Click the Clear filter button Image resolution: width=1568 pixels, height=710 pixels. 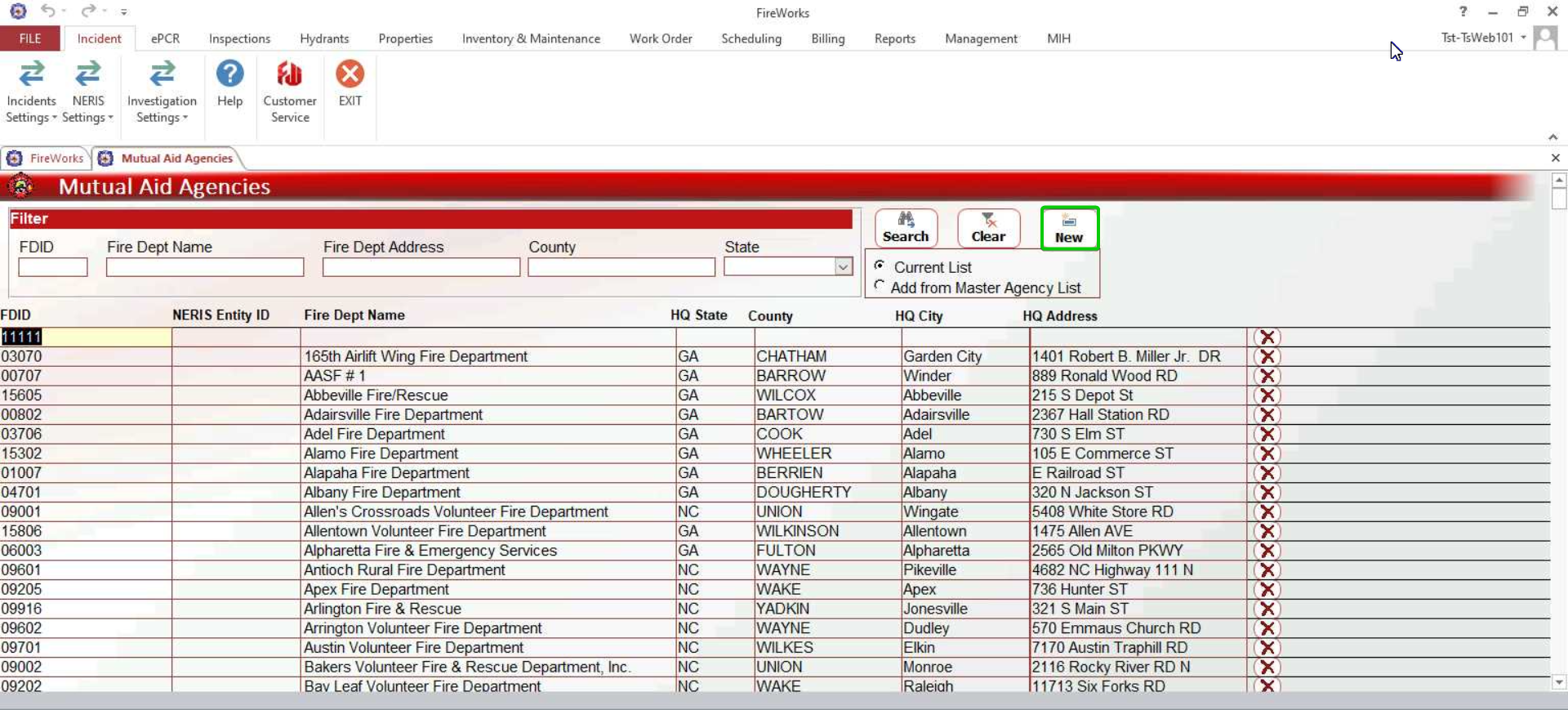click(988, 228)
